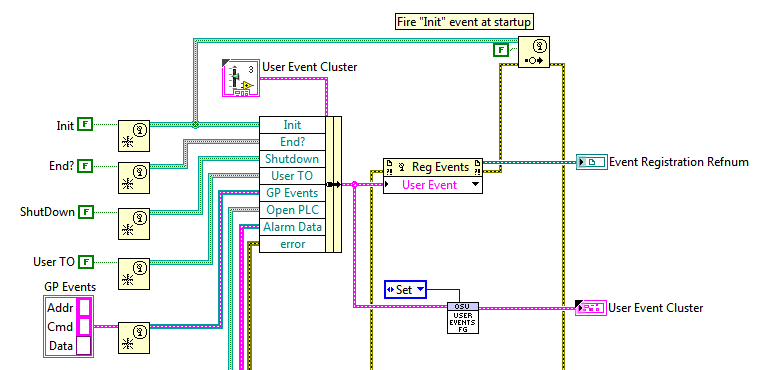The image size is (761, 370).
Task: Click the ShutDown constant label
Action: click(x=48, y=212)
